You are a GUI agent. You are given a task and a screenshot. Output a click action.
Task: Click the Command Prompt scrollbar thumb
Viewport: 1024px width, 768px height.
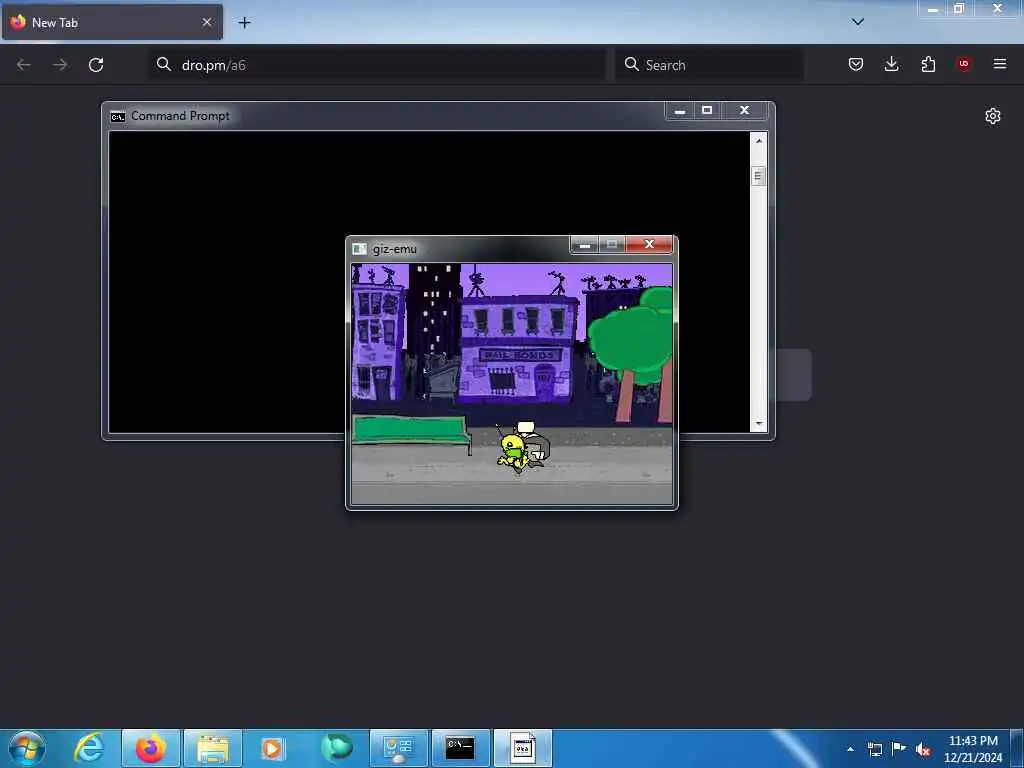758,176
